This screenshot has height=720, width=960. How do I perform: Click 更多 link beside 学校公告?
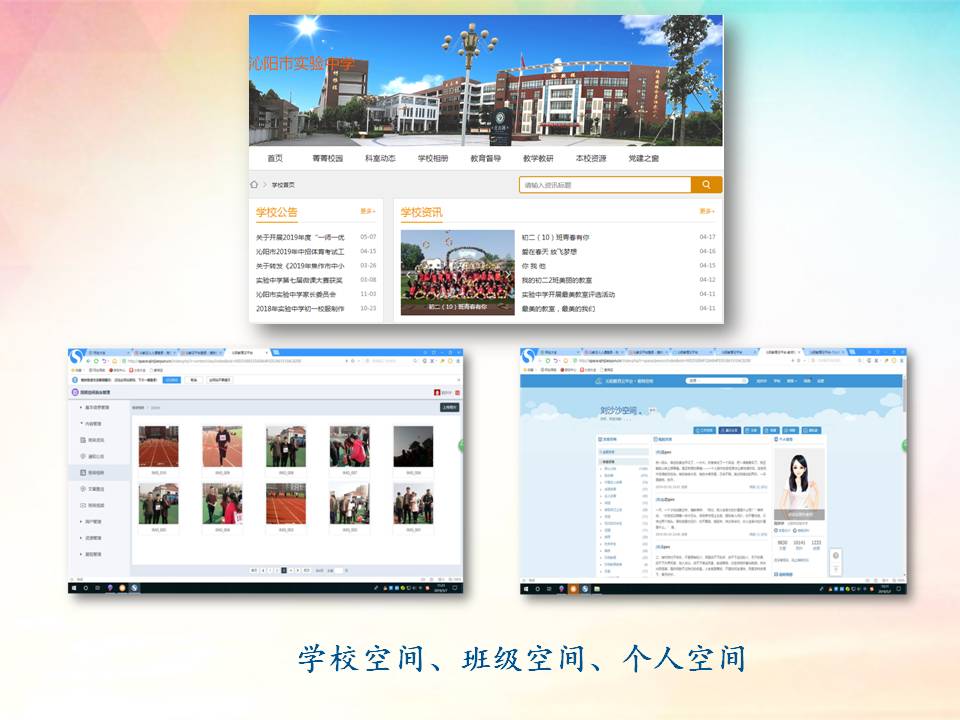click(x=368, y=211)
